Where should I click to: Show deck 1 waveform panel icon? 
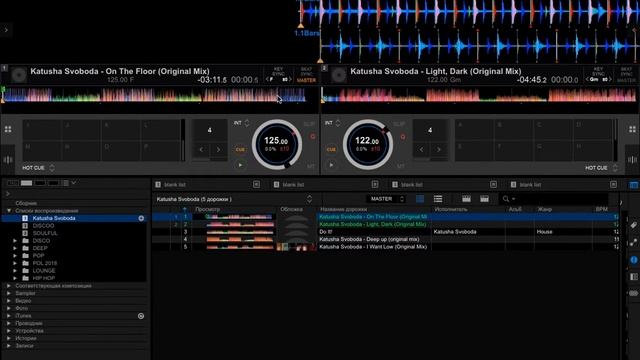tap(8, 160)
